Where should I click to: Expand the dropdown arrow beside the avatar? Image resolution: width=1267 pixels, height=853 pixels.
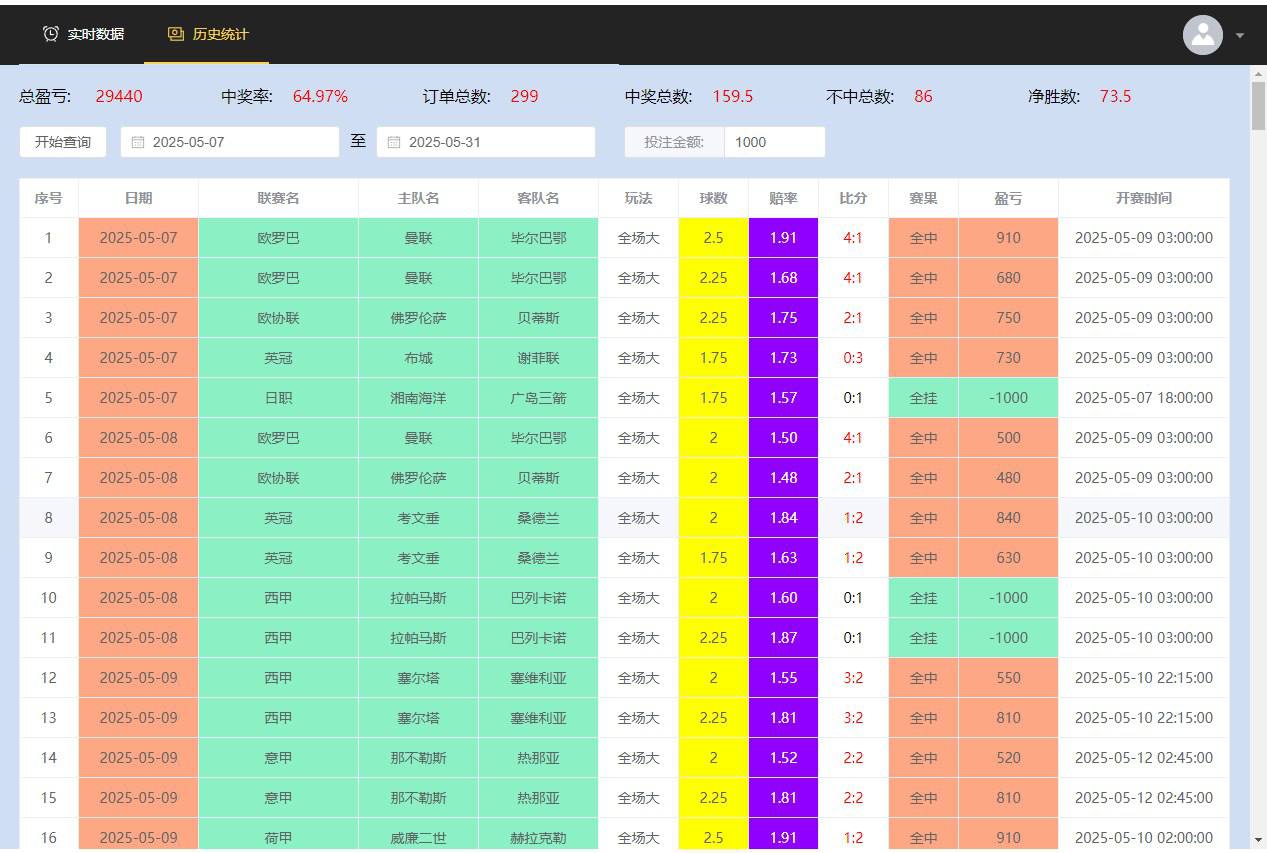pos(1240,35)
